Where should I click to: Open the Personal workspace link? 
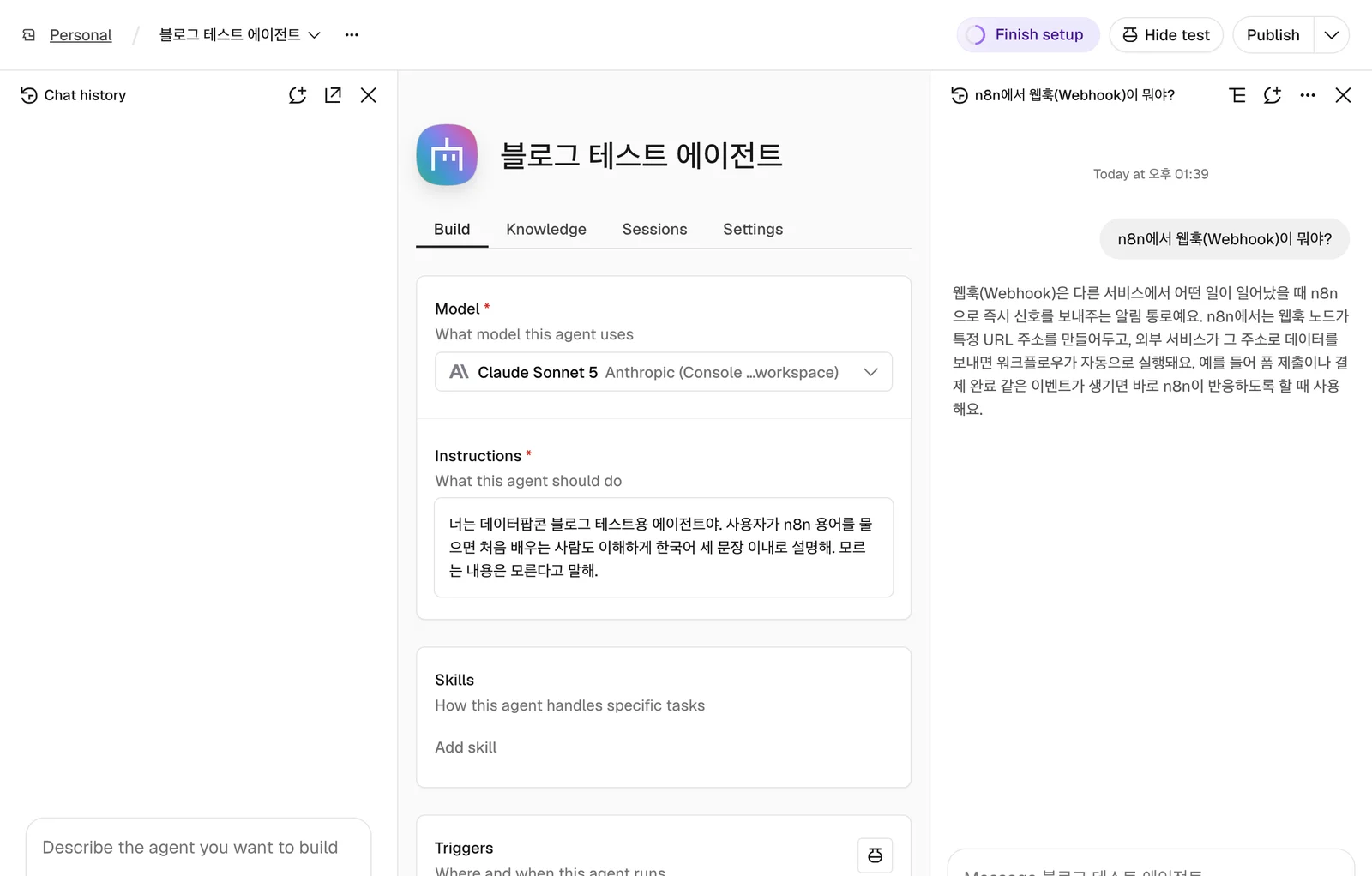(x=81, y=35)
